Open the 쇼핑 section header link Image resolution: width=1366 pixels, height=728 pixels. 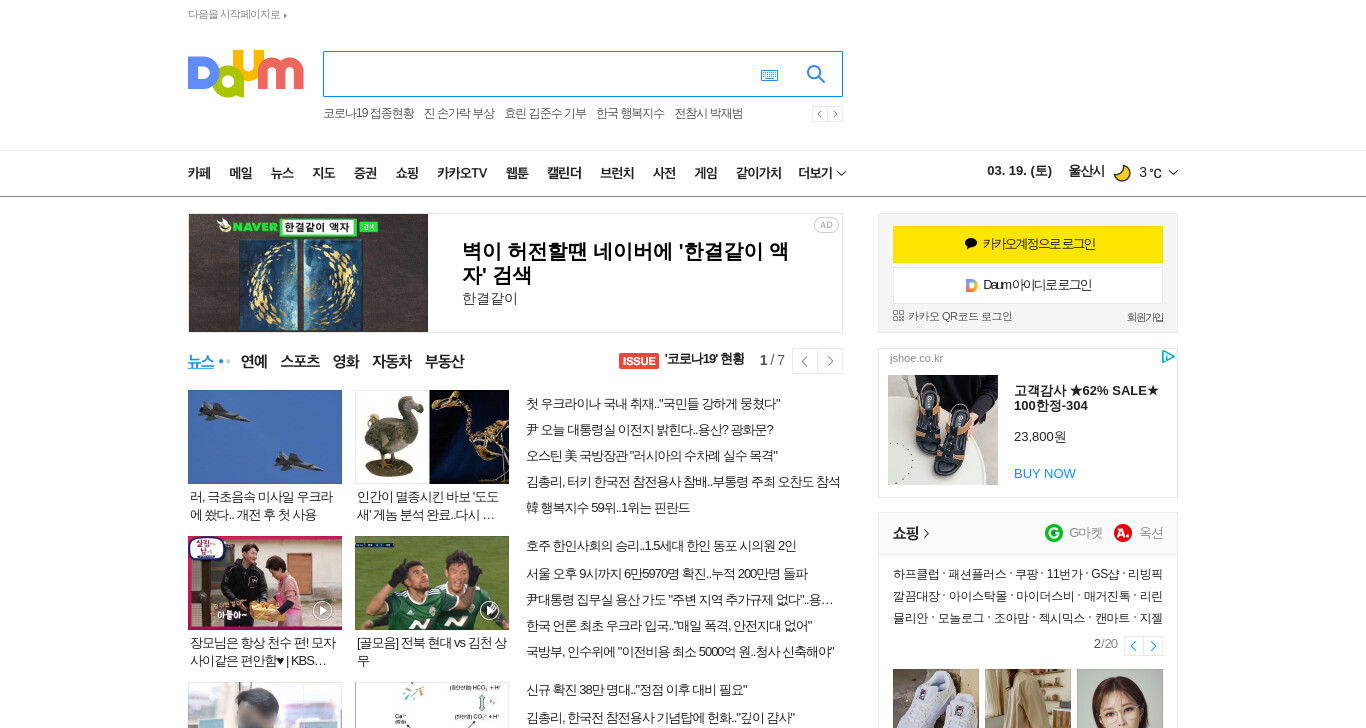(x=911, y=533)
